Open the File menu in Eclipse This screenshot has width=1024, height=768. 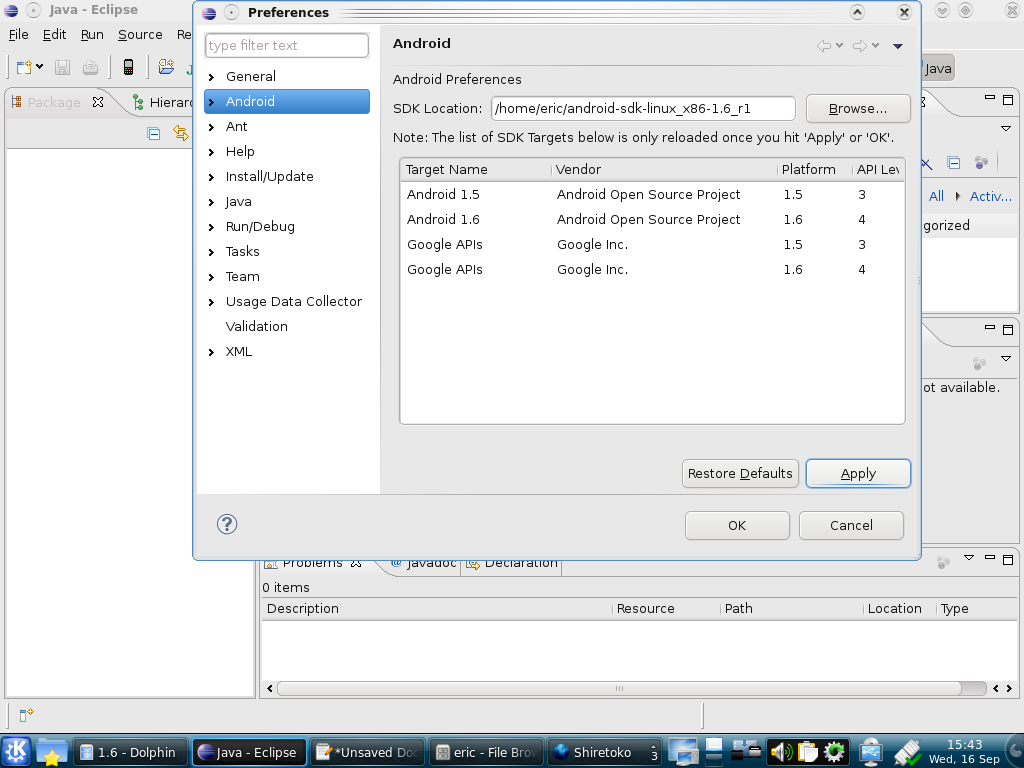[x=18, y=35]
